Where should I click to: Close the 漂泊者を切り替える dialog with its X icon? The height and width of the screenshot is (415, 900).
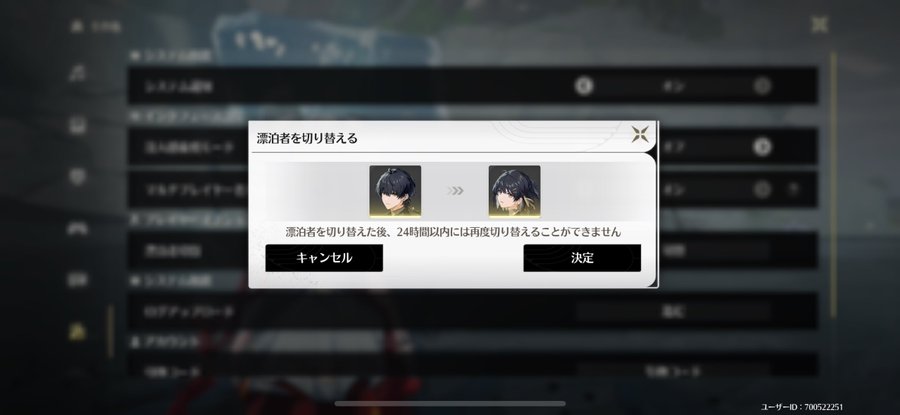(x=640, y=135)
